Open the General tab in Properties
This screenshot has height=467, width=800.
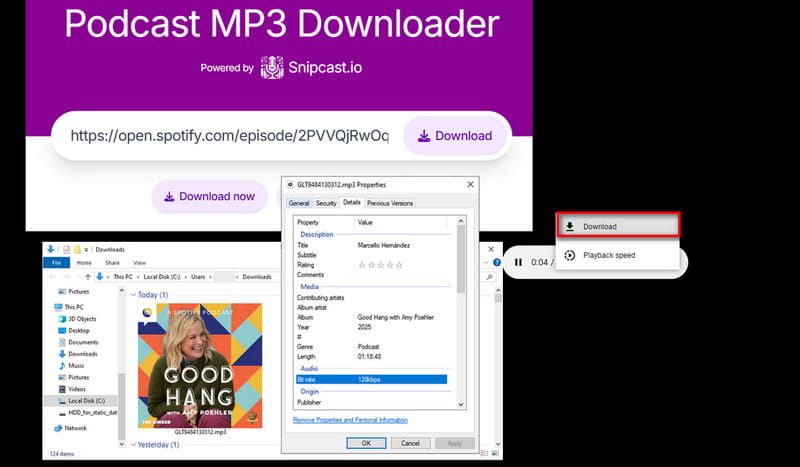pos(298,203)
